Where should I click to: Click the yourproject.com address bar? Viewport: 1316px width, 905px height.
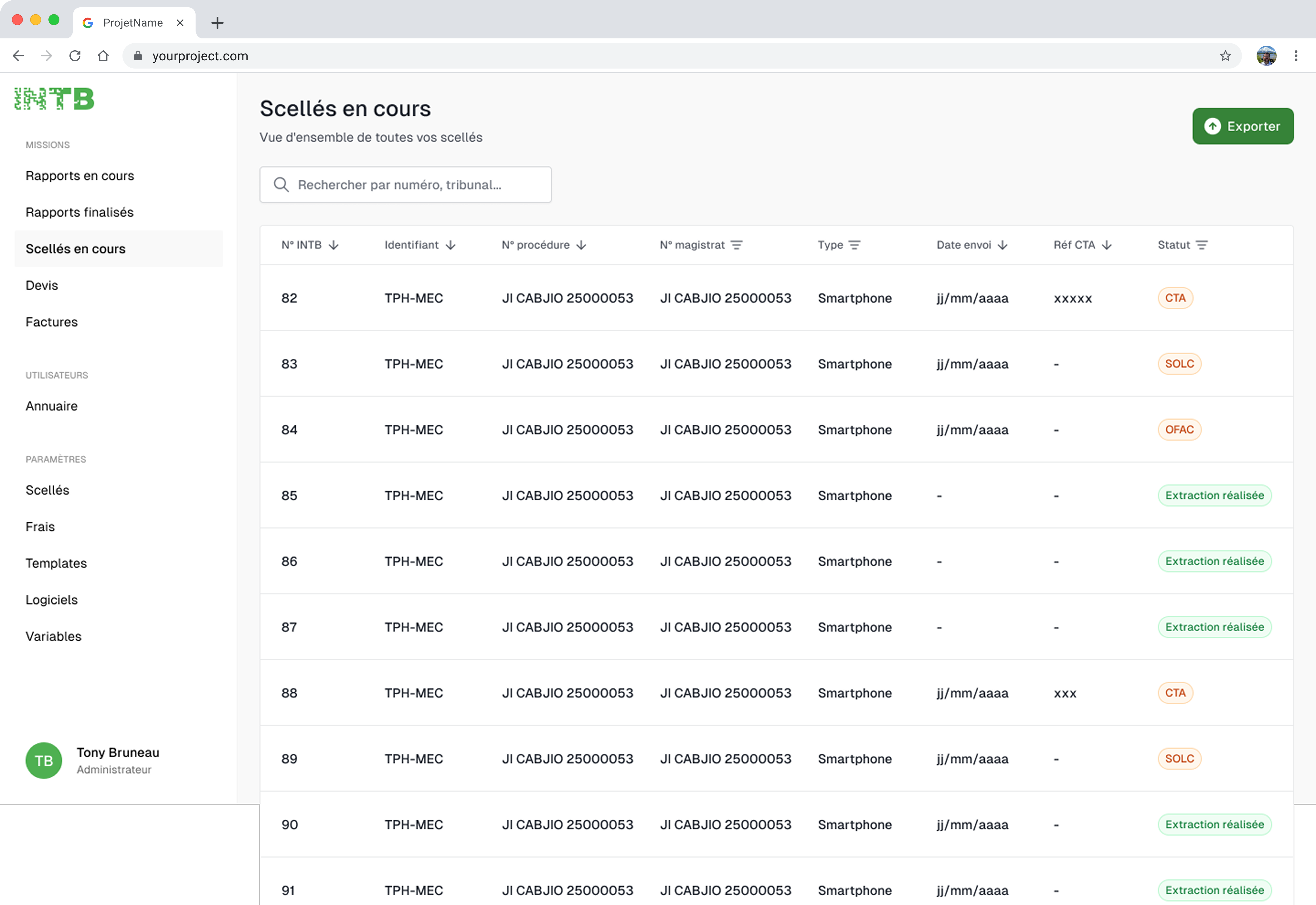682,55
